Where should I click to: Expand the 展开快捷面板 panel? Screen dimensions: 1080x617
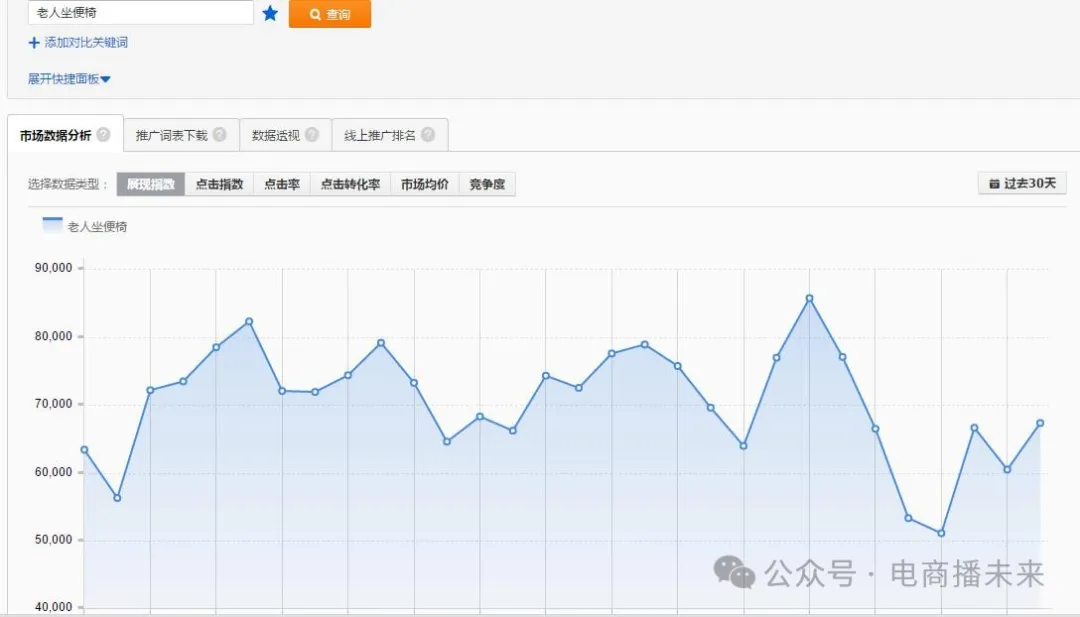pyautogui.click(x=69, y=79)
